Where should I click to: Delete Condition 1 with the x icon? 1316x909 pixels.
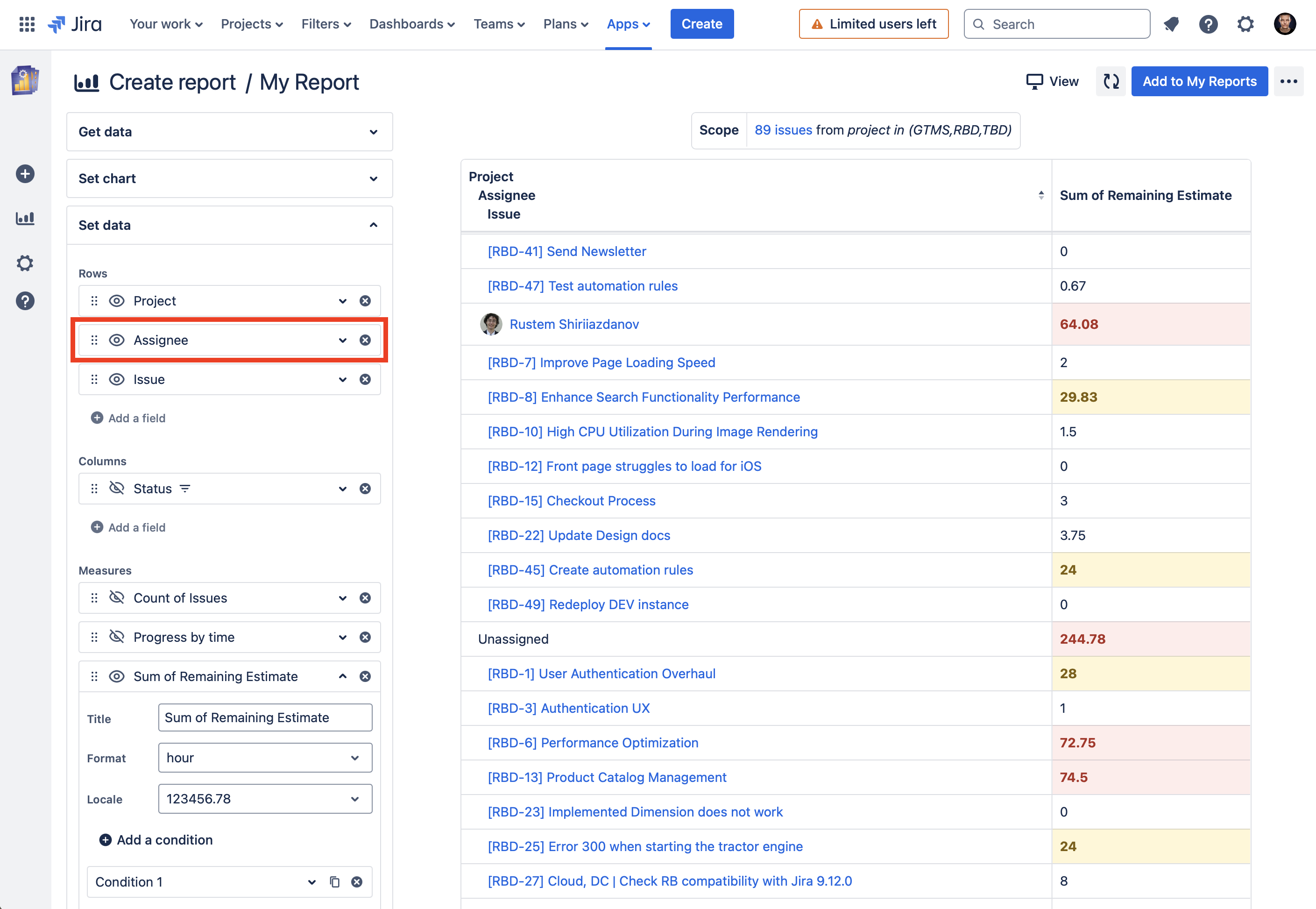(356, 881)
